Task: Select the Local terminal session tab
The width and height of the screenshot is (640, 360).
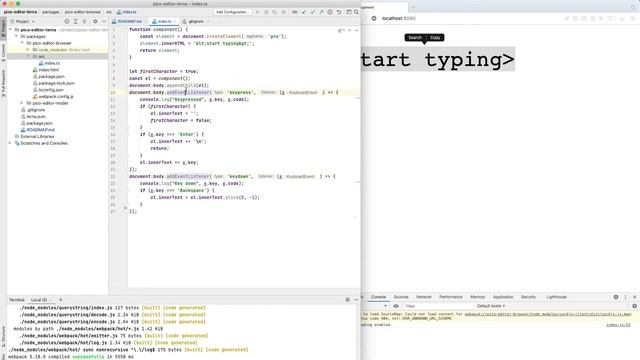Action: point(39,300)
